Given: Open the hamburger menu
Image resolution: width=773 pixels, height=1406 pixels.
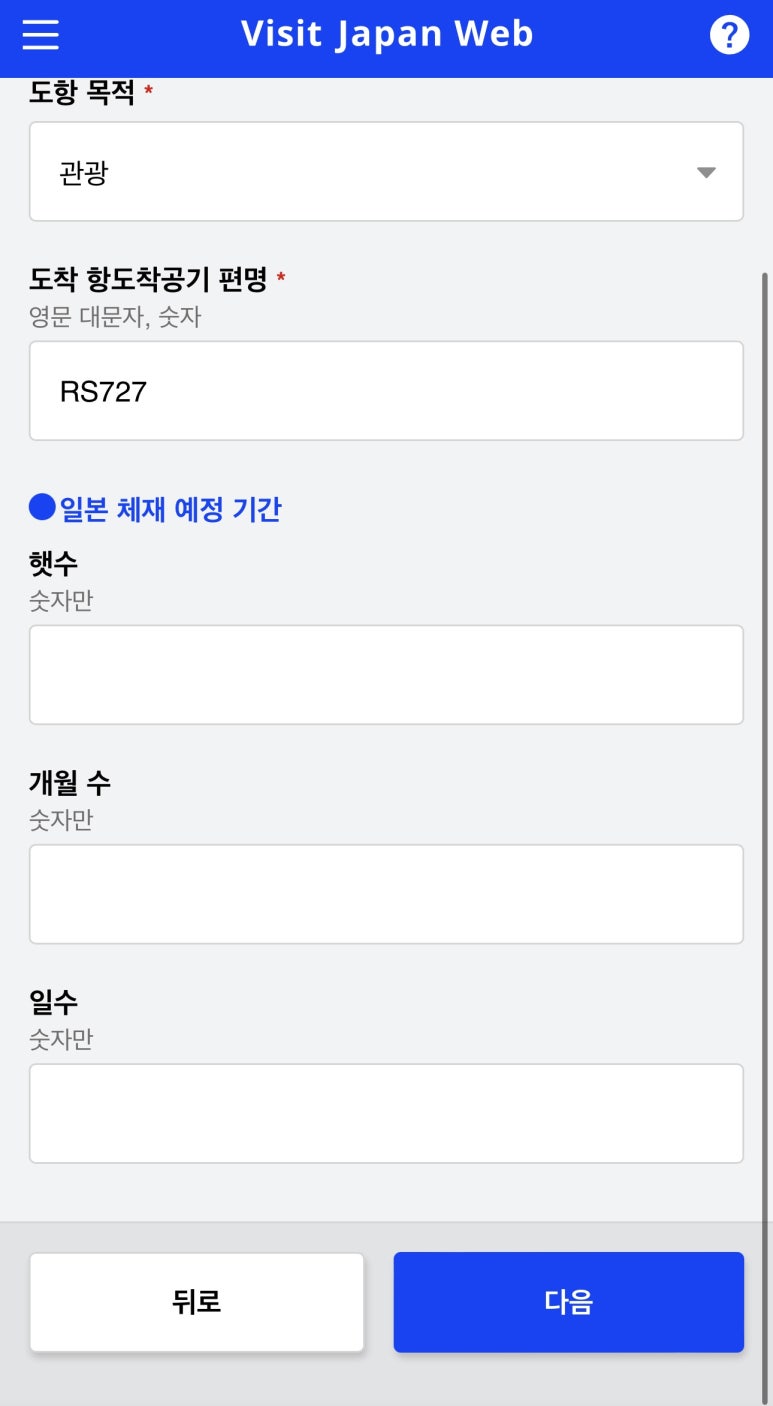Looking at the screenshot, I should tap(40, 35).
